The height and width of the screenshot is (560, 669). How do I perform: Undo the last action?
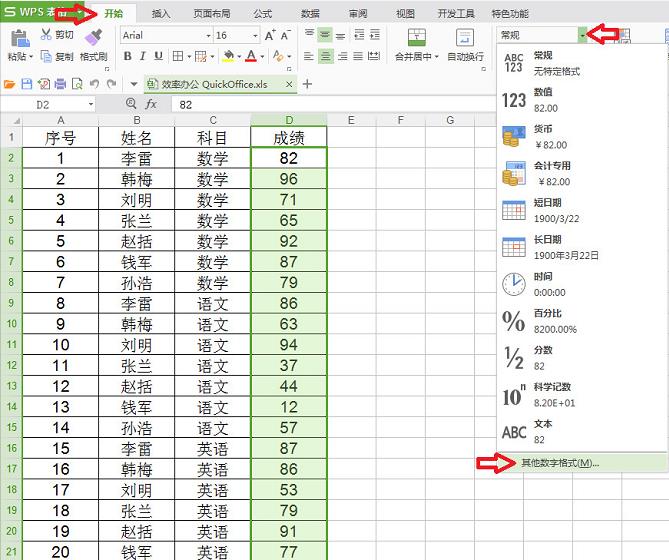tap(94, 84)
